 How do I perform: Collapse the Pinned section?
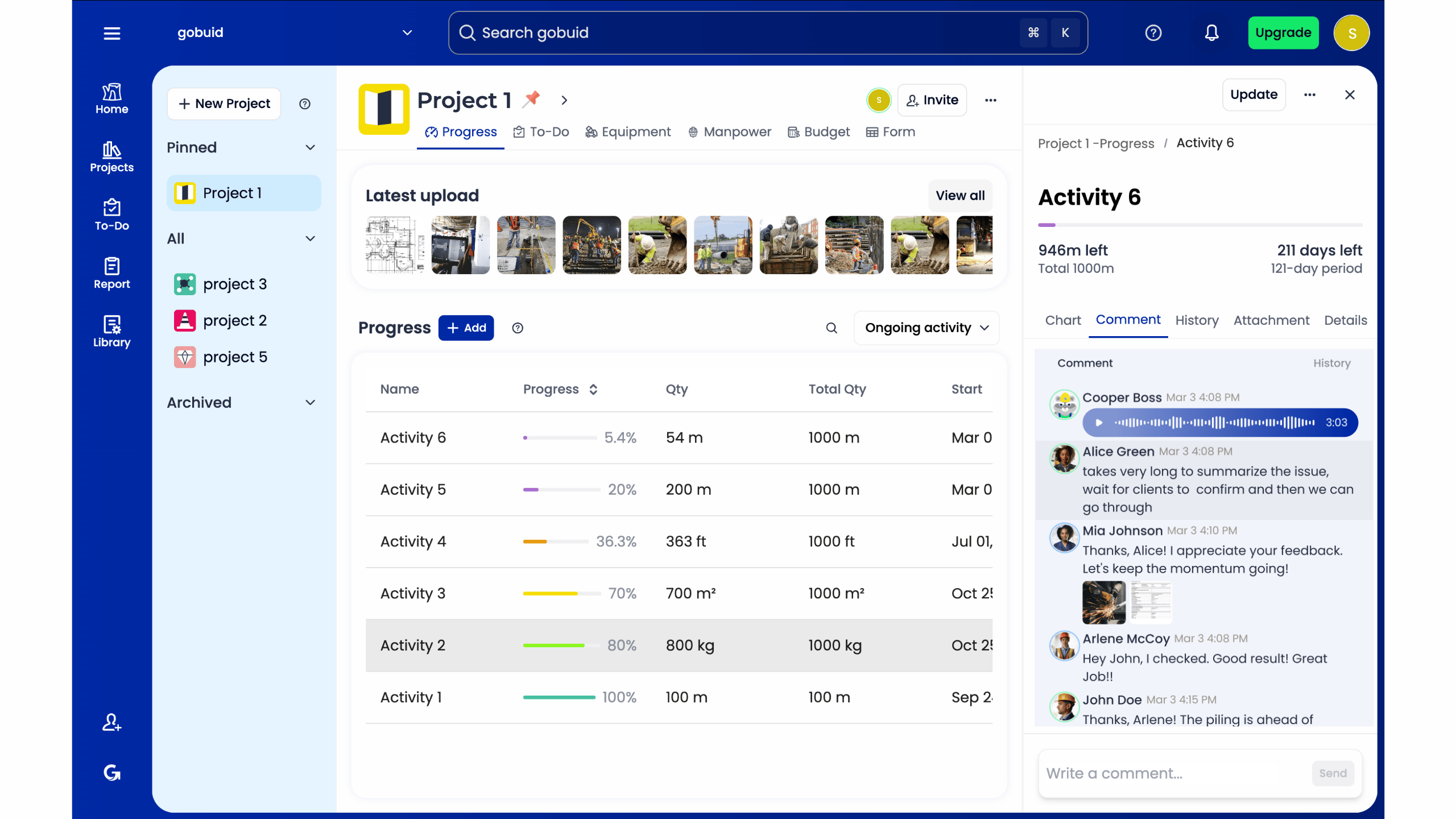click(310, 148)
